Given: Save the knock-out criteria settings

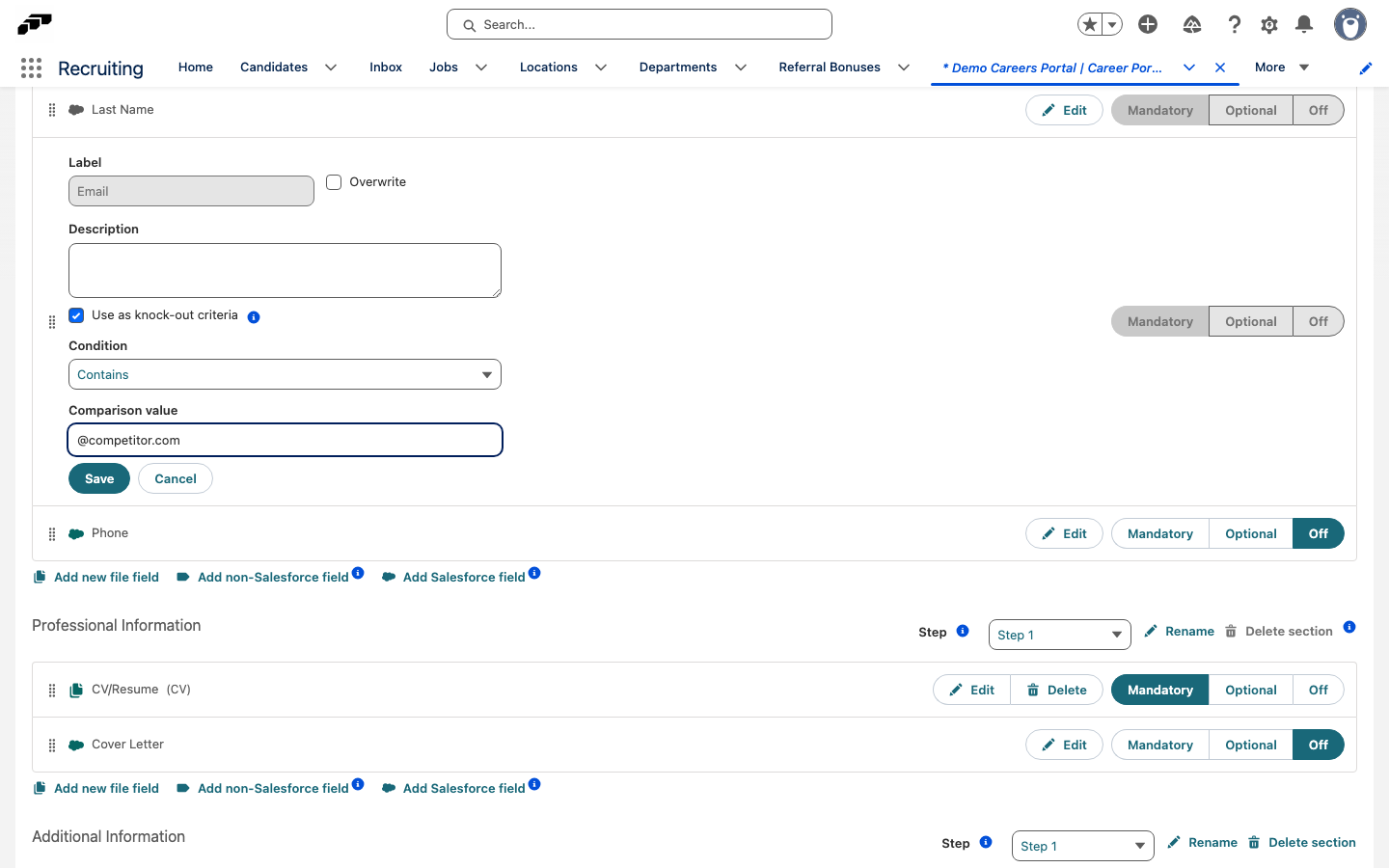Looking at the screenshot, I should point(99,478).
